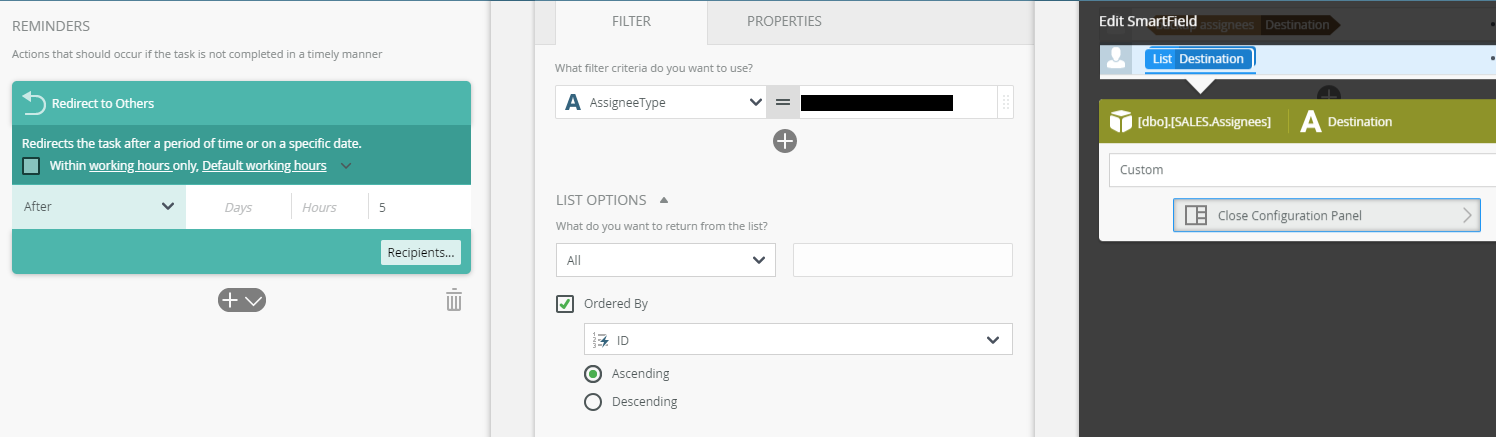Expand the ID order-by dropdown
The width and height of the screenshot is (1496, 437).
coord(798,340)
